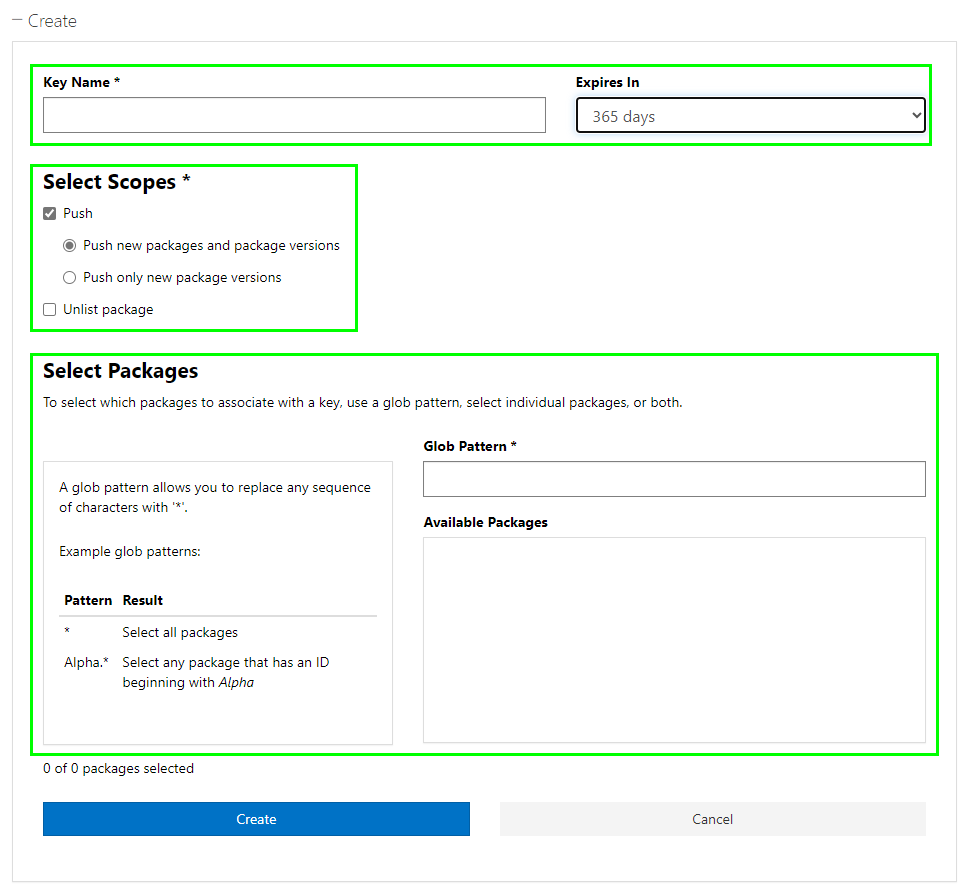Click the Select Scopes heading
966x888 pixels.
[116, 182]
